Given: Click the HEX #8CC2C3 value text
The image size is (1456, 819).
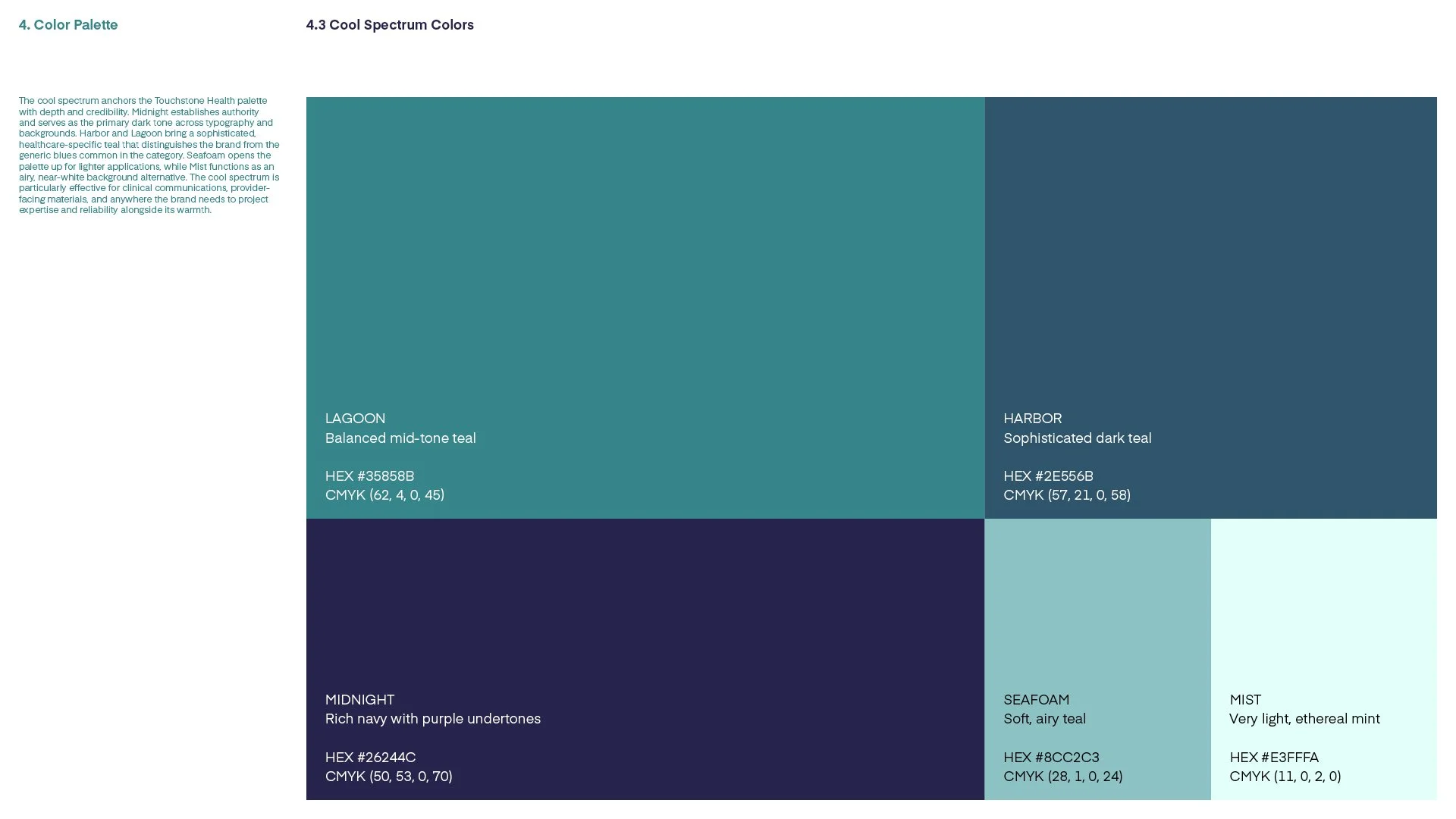Looking at the screenshot, I should click(x=1051, y=758).
